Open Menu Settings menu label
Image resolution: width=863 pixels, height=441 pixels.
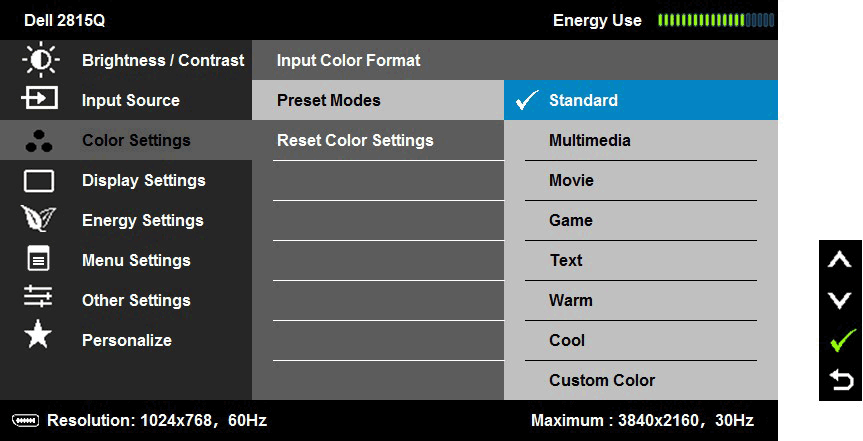tap(136, 260)
